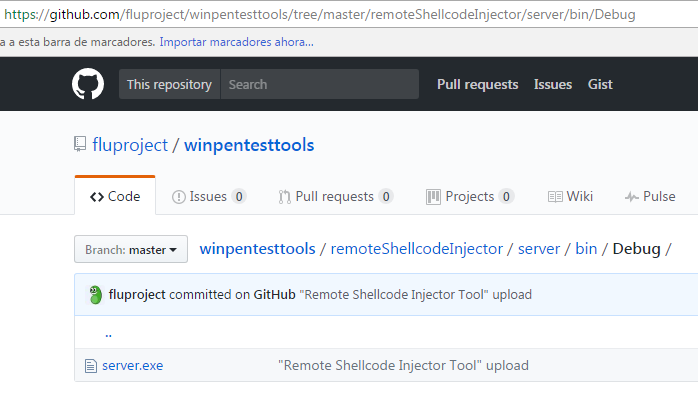The image size is (698, 397).
Task: Click the repository book icon beside fluproject
Action: coord(80,144)
